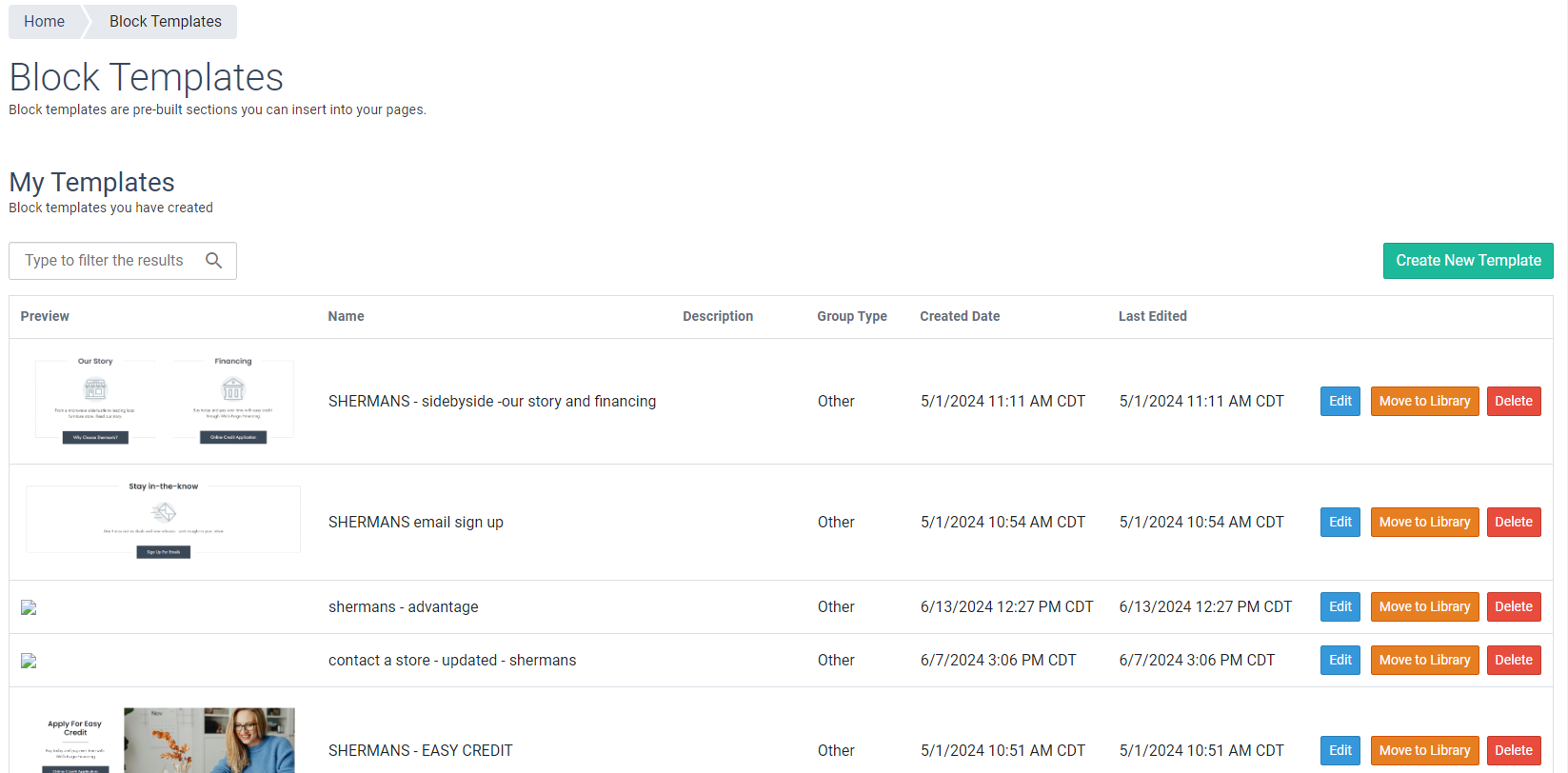
Task: Open Our Story and Financing preview thumbnail
Action: (164, 401)
